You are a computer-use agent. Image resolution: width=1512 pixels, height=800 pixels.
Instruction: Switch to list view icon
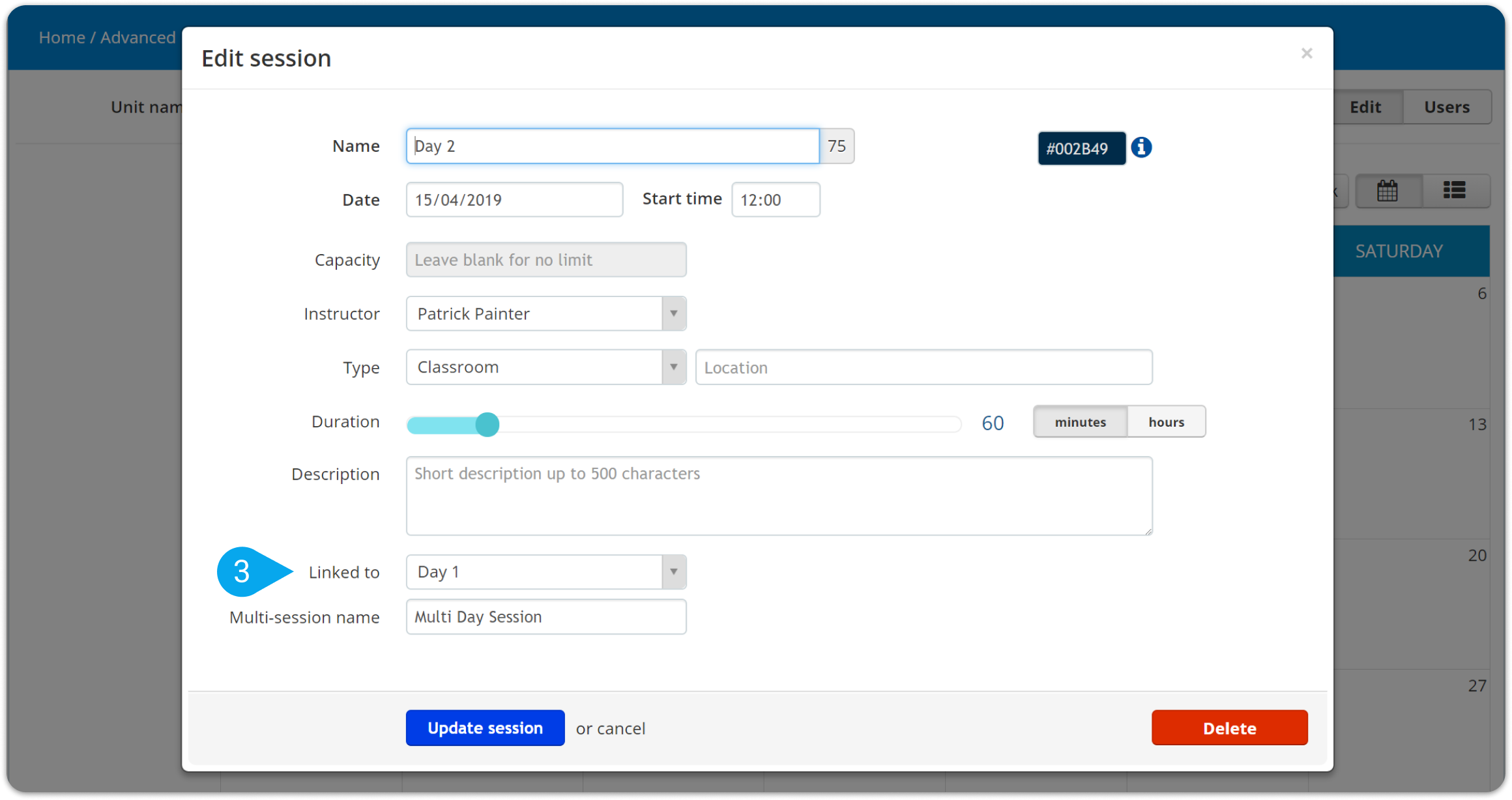click(x=1454, y=191)
